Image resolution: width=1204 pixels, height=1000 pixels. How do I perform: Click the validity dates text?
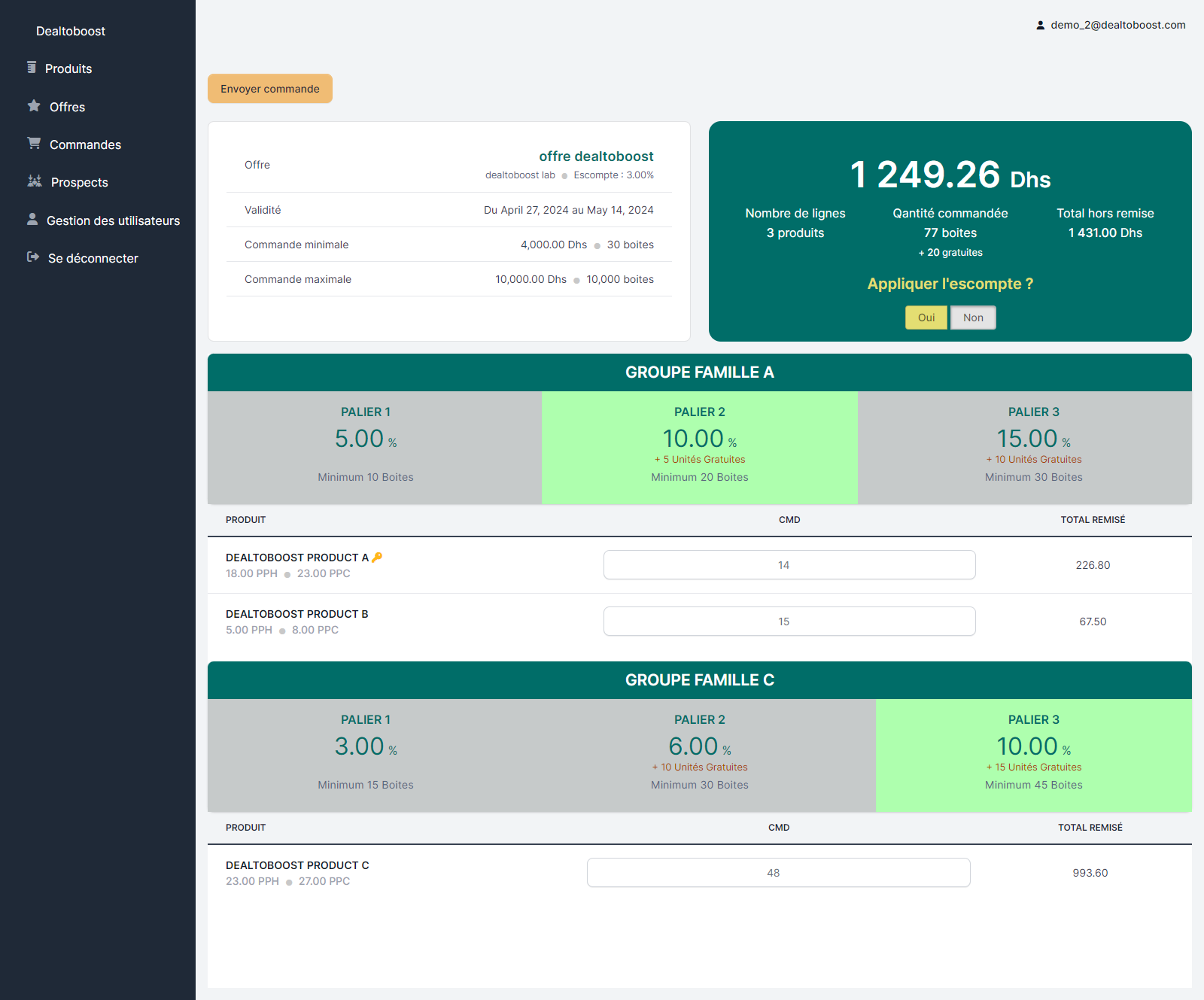click(x=569, y=210)
